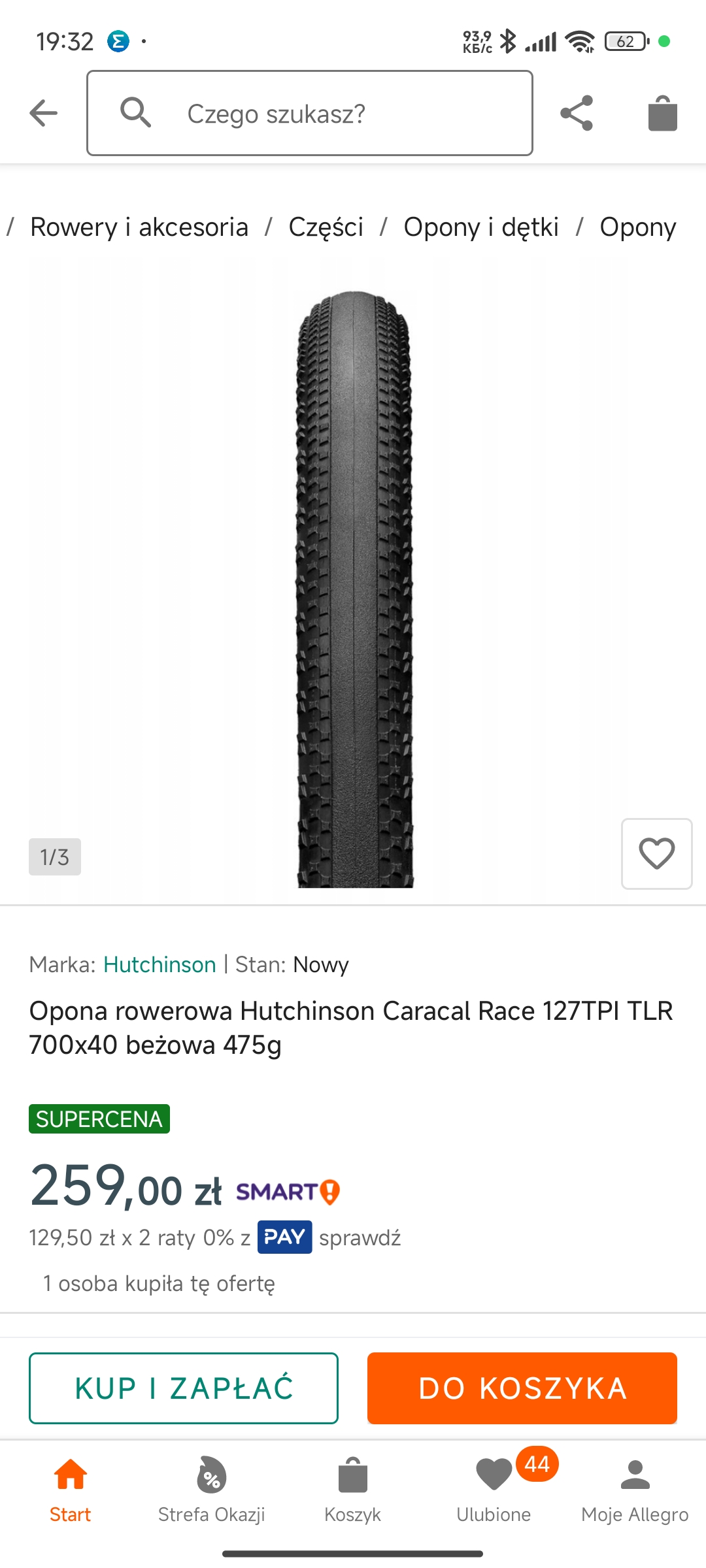The width and height of the screenshot is (706, 1568).
Task: Open the tire product image
Action: (355, 588)
